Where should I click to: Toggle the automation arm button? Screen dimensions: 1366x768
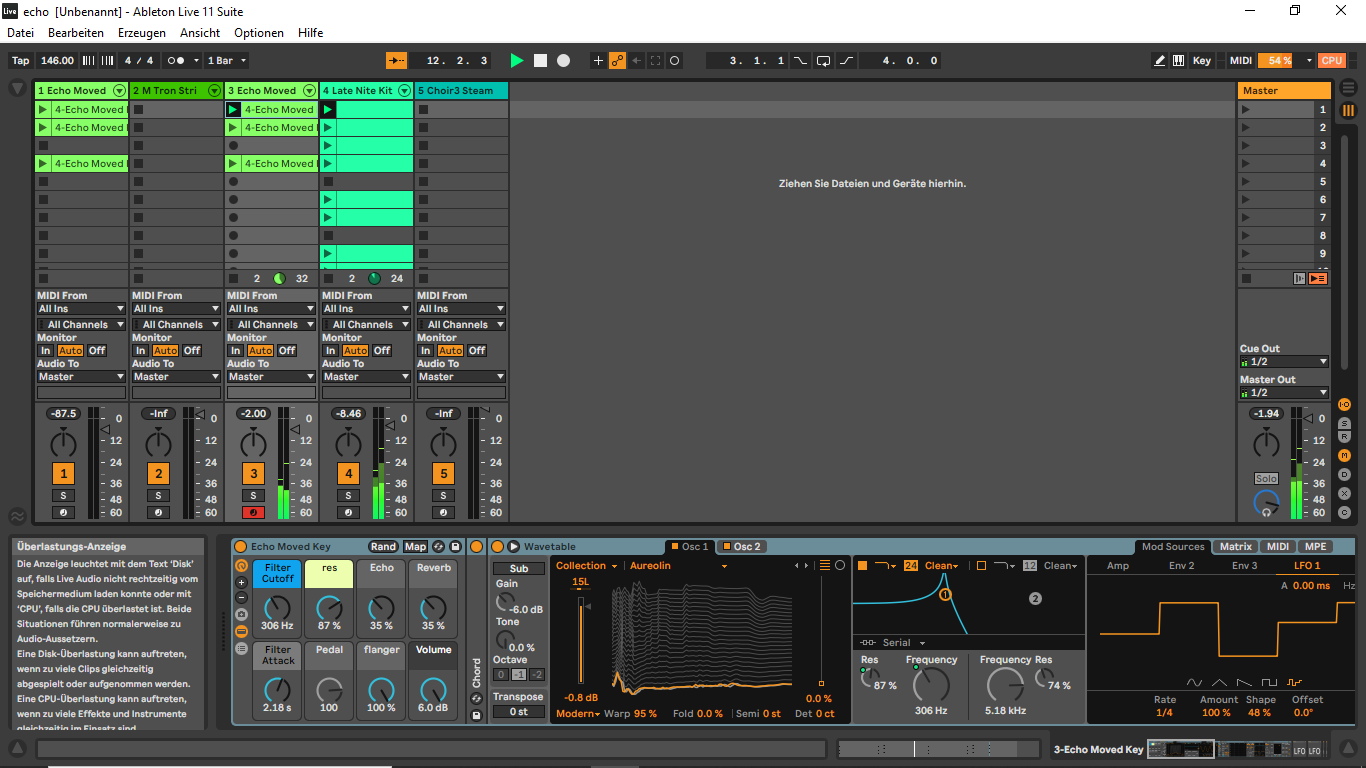coord(617,60)
